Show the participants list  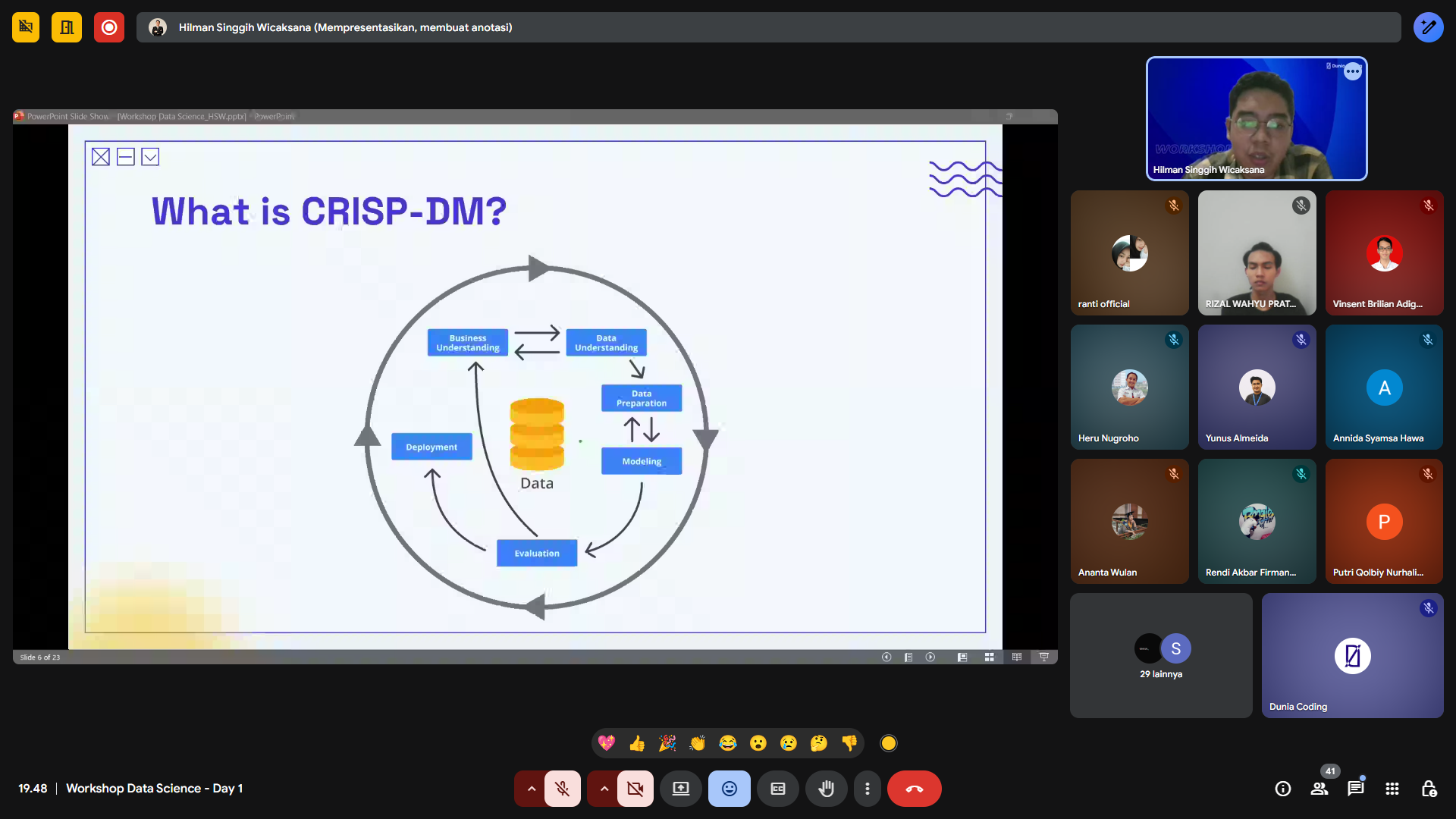(1319, 789)
